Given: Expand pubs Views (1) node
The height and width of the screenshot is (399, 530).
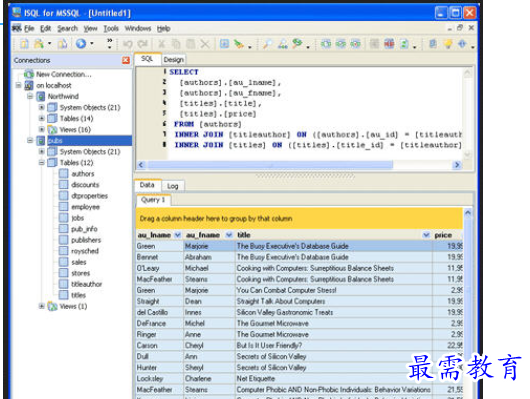Looking at the screenshot, I should [x=41, y=306].
